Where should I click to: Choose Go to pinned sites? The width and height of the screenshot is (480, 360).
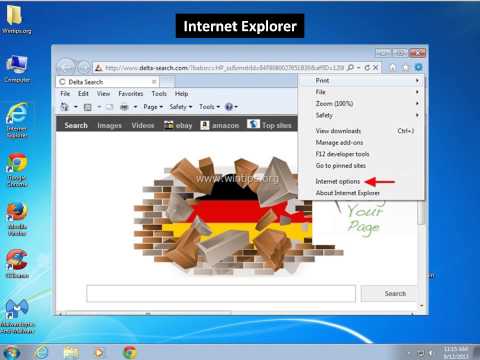coord(361,166)
